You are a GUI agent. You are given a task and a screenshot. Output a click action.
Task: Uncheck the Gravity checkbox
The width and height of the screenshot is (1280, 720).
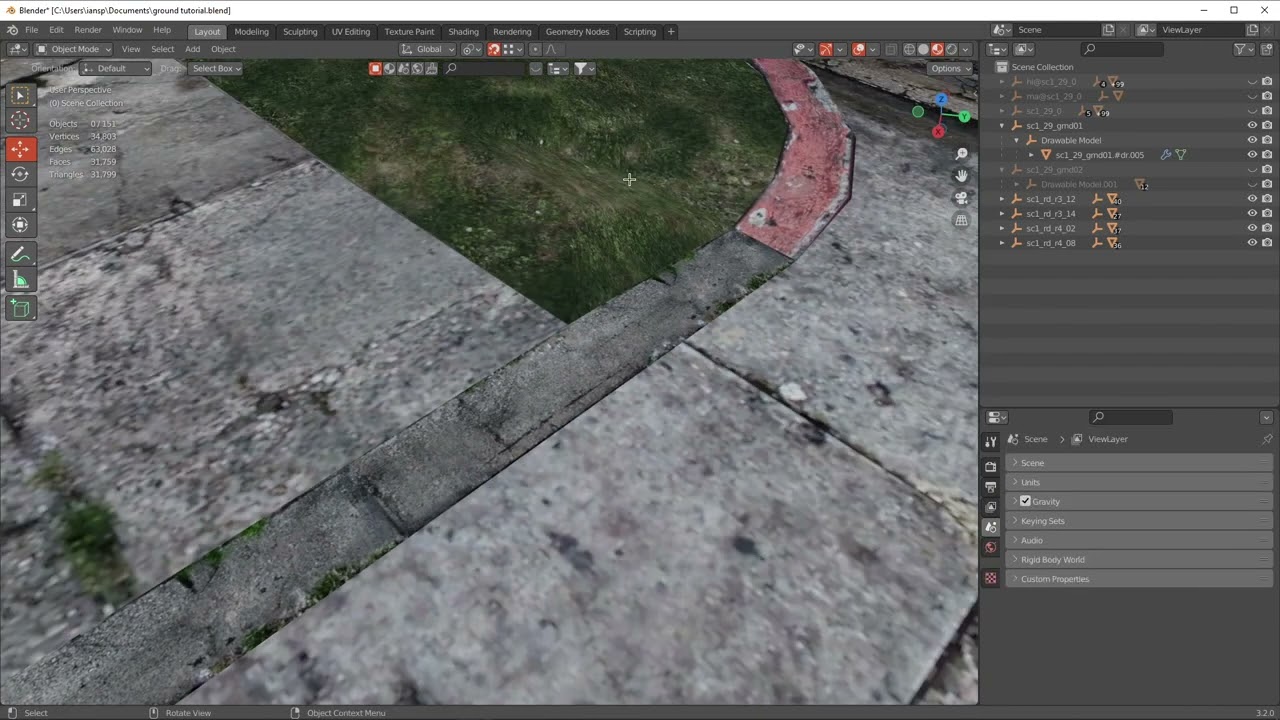1025,501
